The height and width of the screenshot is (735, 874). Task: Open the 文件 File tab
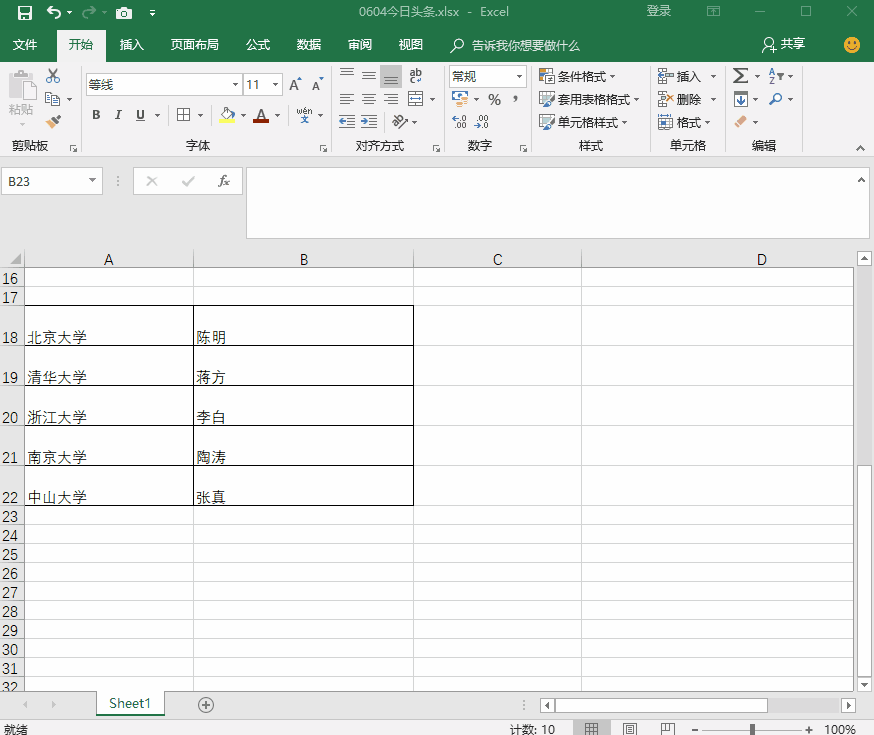pos(25,45)
